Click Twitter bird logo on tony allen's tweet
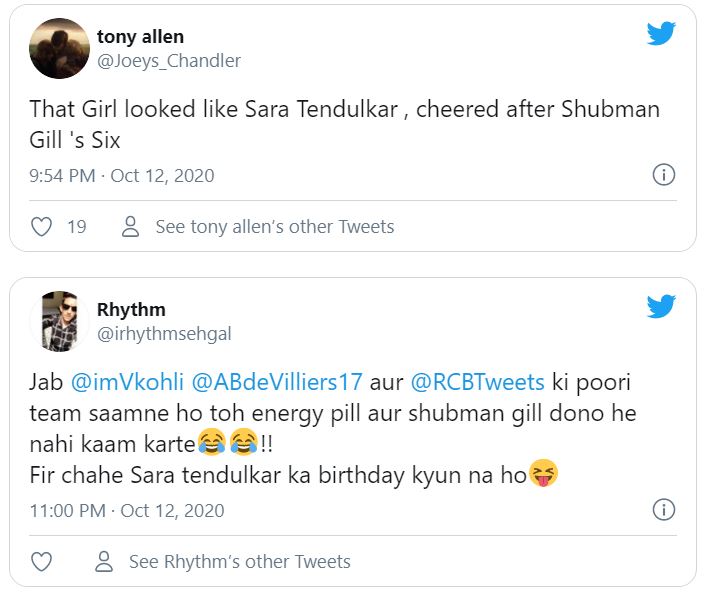Image resolution: width=705 pixels, height=608 pixels. [661, 33]
